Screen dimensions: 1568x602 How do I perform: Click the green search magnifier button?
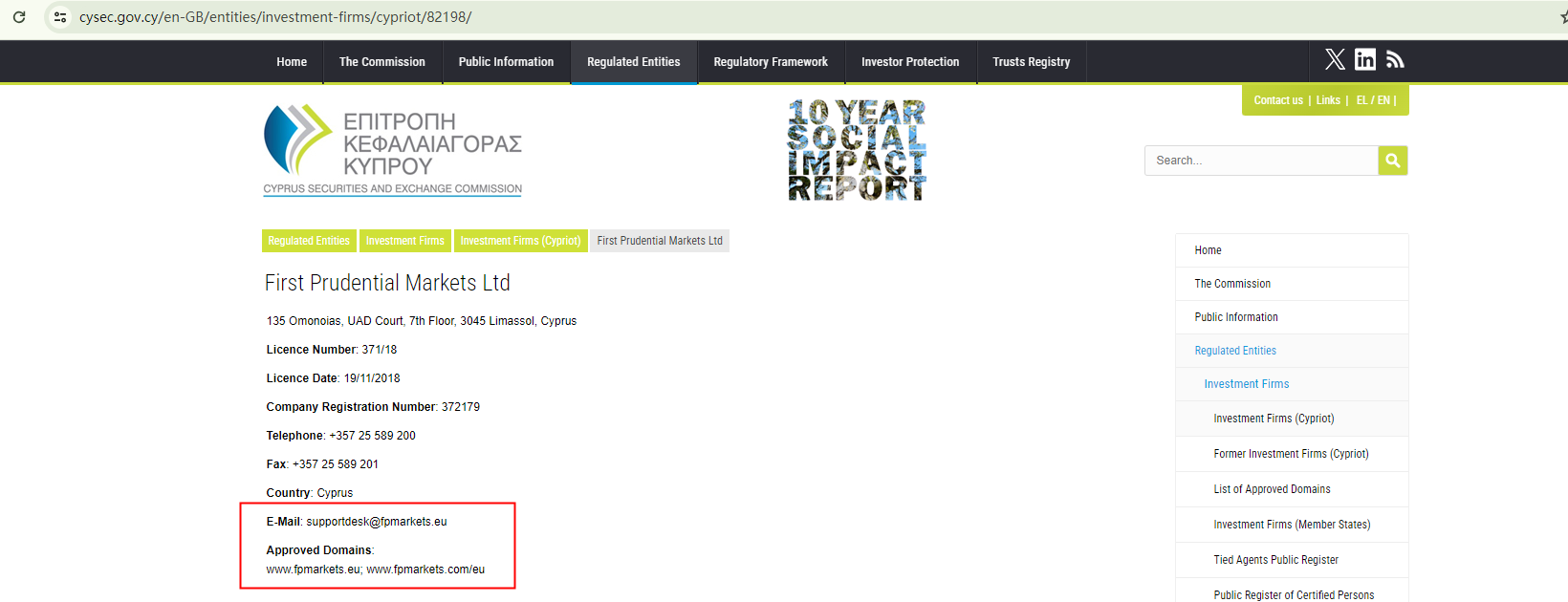point(1393,161)
